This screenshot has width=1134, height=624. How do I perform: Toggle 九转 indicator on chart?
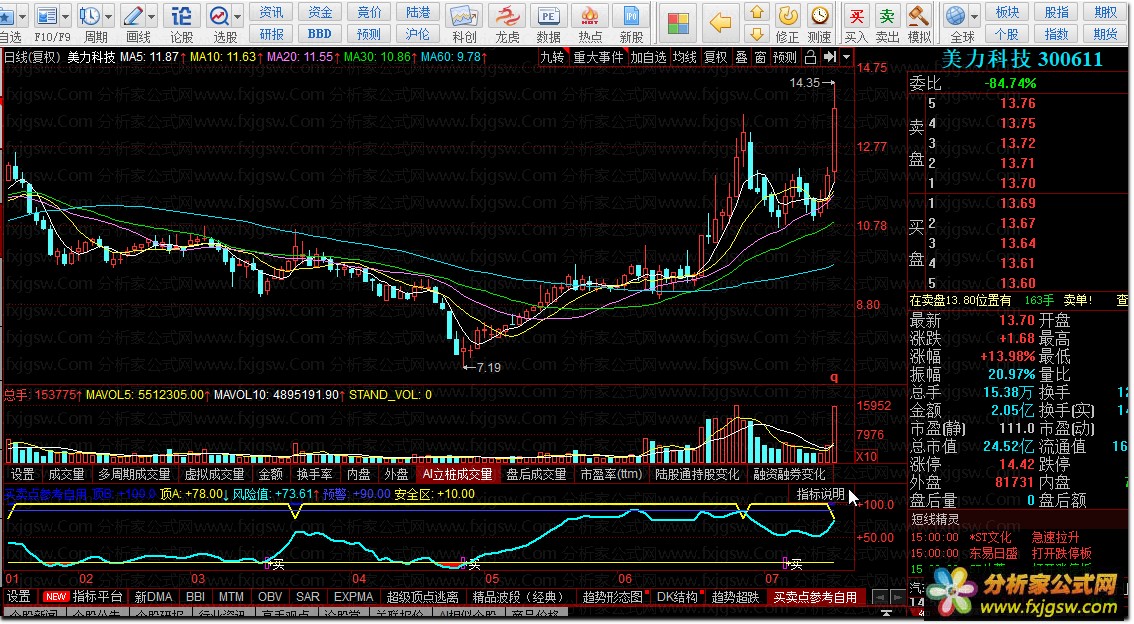coord(552,57)
